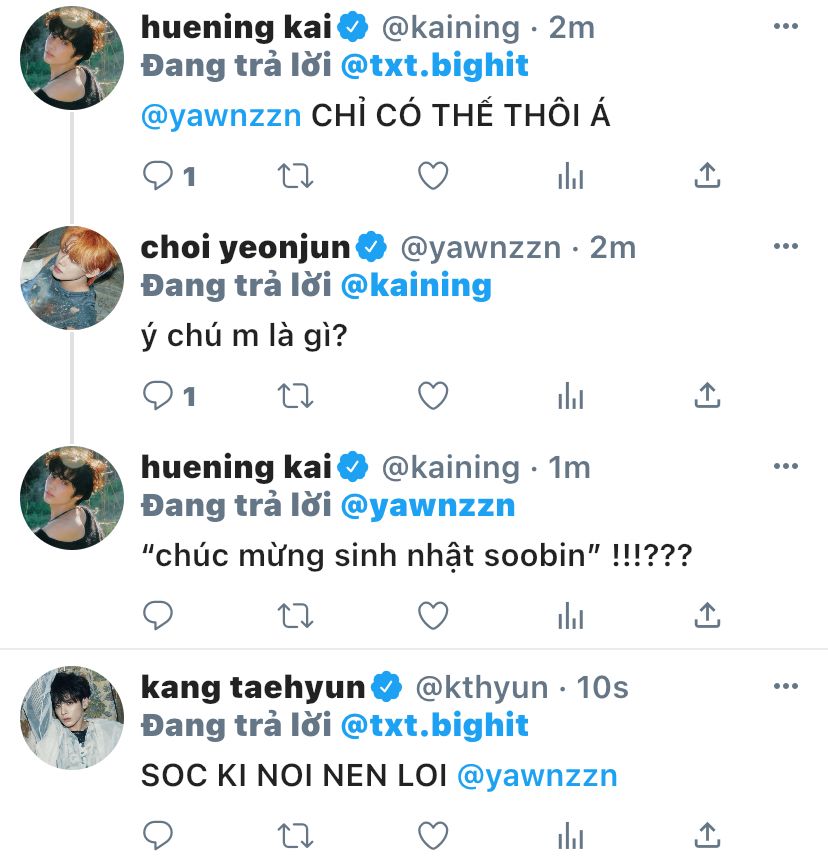This screenshot has width=828, height=857.
Task: Open the @kaining link in choi yeonjun's reply
Action: tap(416, 286)
